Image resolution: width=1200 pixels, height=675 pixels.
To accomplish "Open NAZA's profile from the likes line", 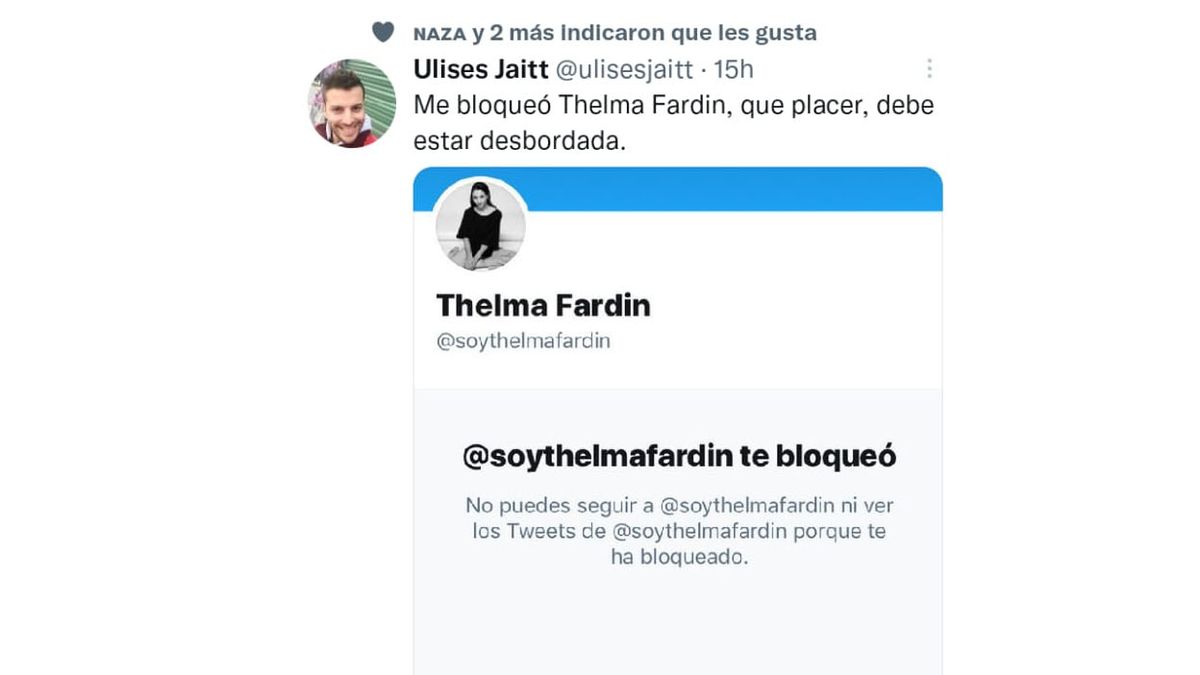I will (x=439, y=33).
